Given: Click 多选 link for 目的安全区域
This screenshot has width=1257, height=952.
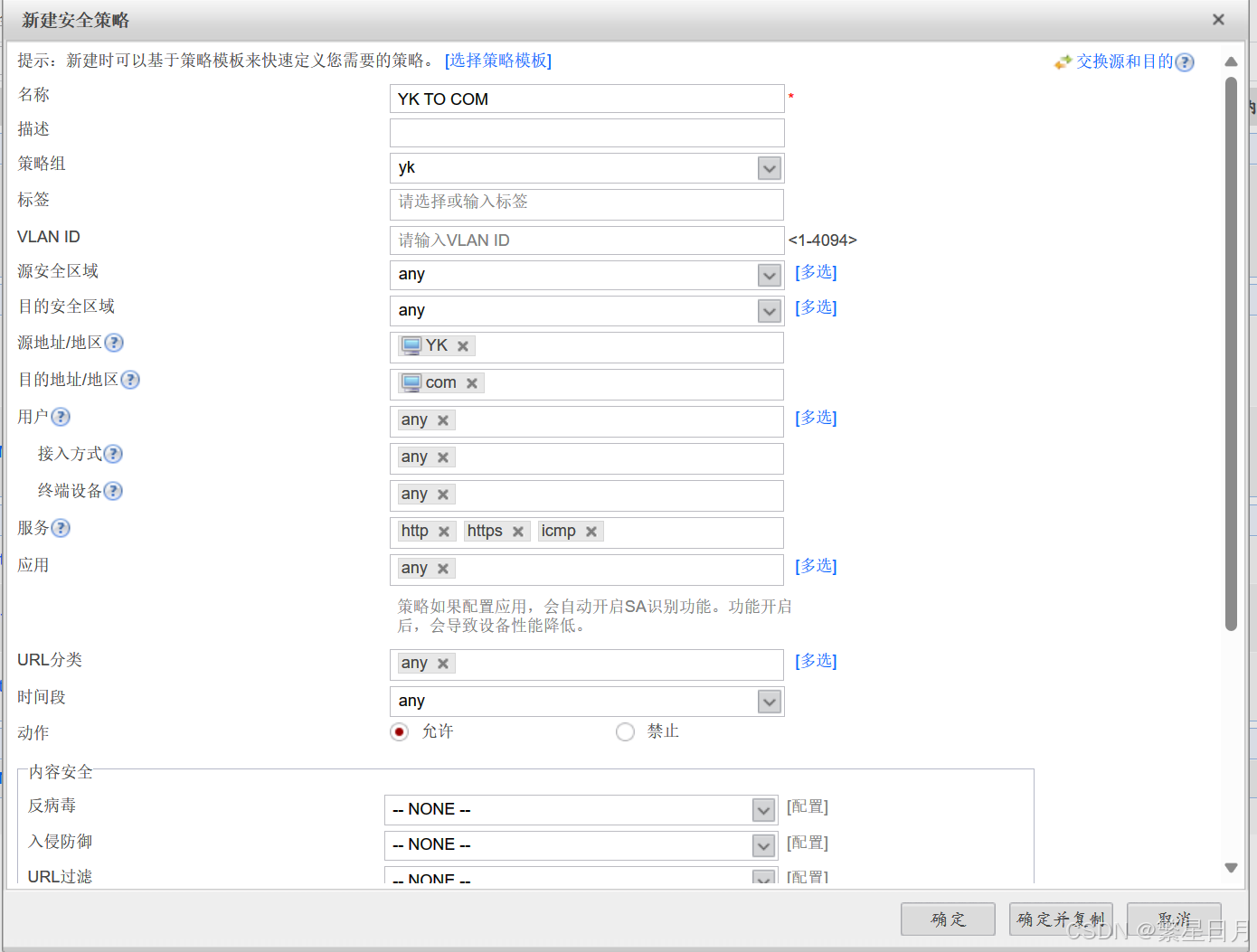Looking at the screenshot, I should 816,307.
